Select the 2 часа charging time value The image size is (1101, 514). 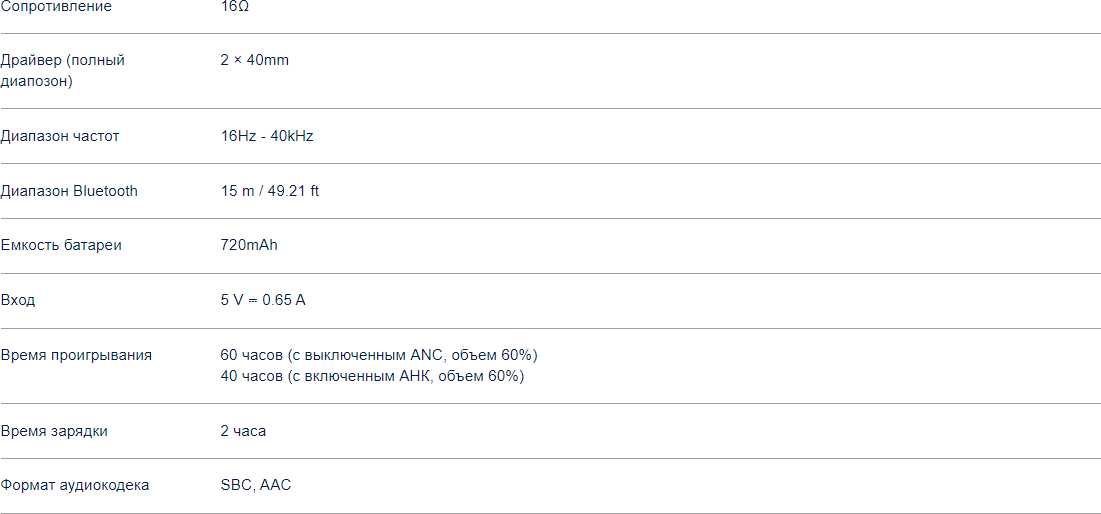click(243, 431)
